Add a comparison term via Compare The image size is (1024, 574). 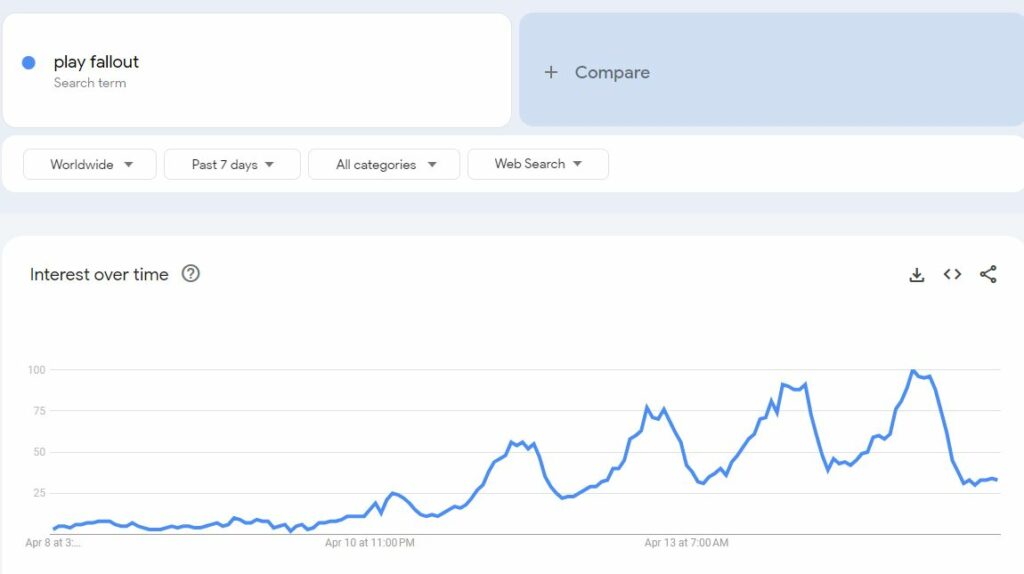coord(771,70)
